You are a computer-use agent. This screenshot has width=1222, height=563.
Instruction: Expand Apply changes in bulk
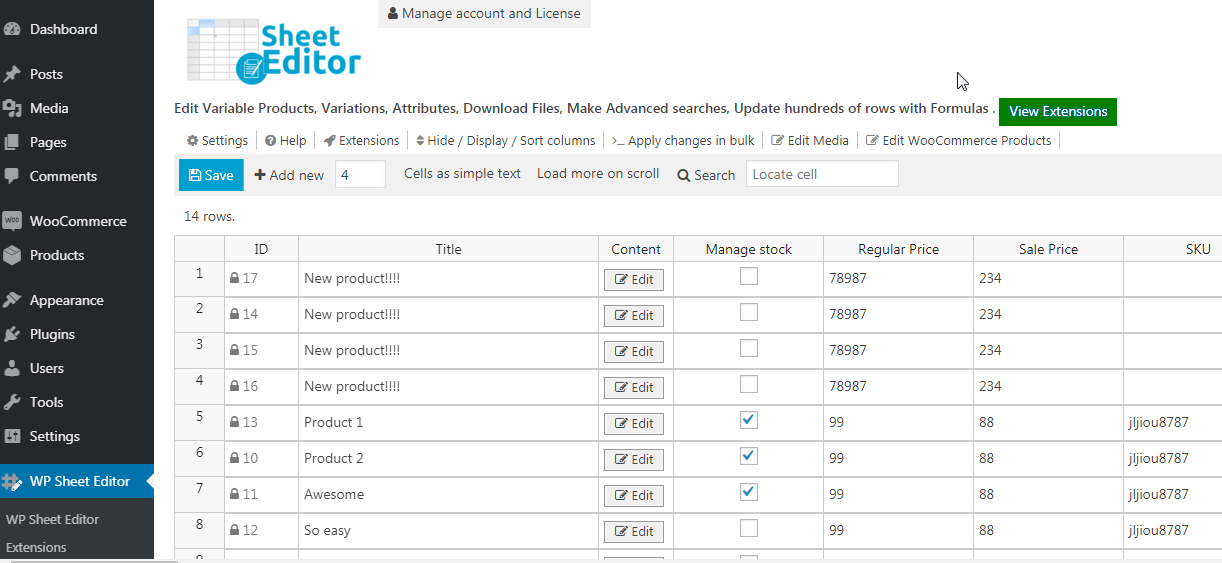pyautogui.click(x=683, y=141)
